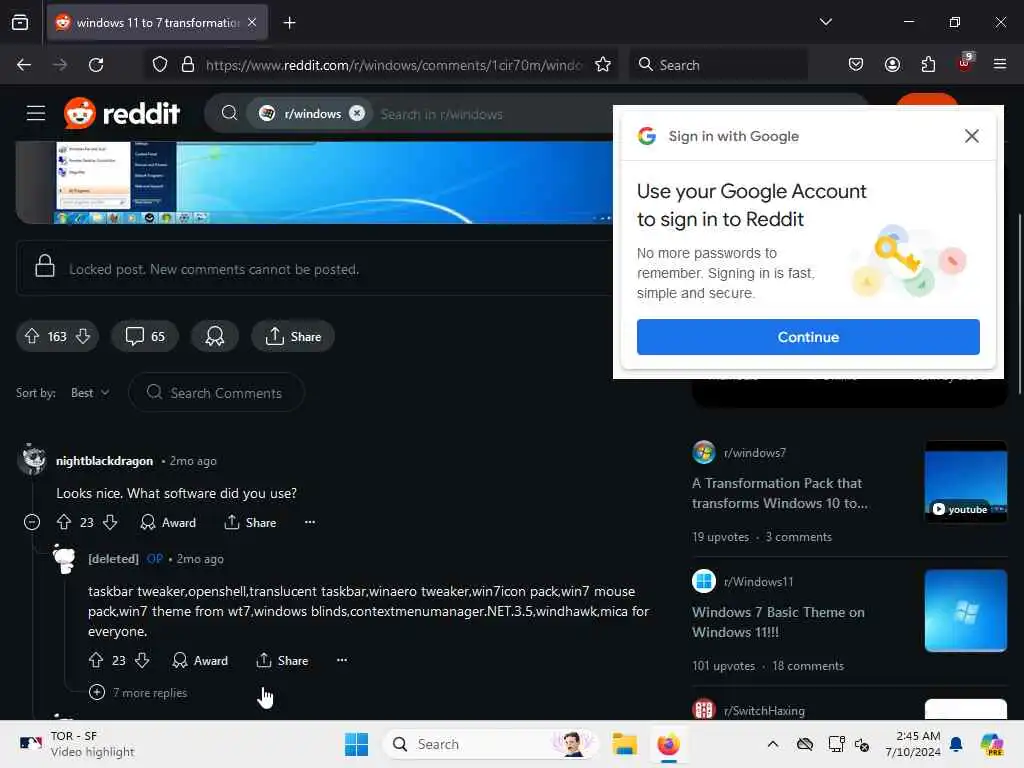This screenshot has width=1024, height=768.
Task: Open the Firefox account icon
Action: [x=892, y=65]
